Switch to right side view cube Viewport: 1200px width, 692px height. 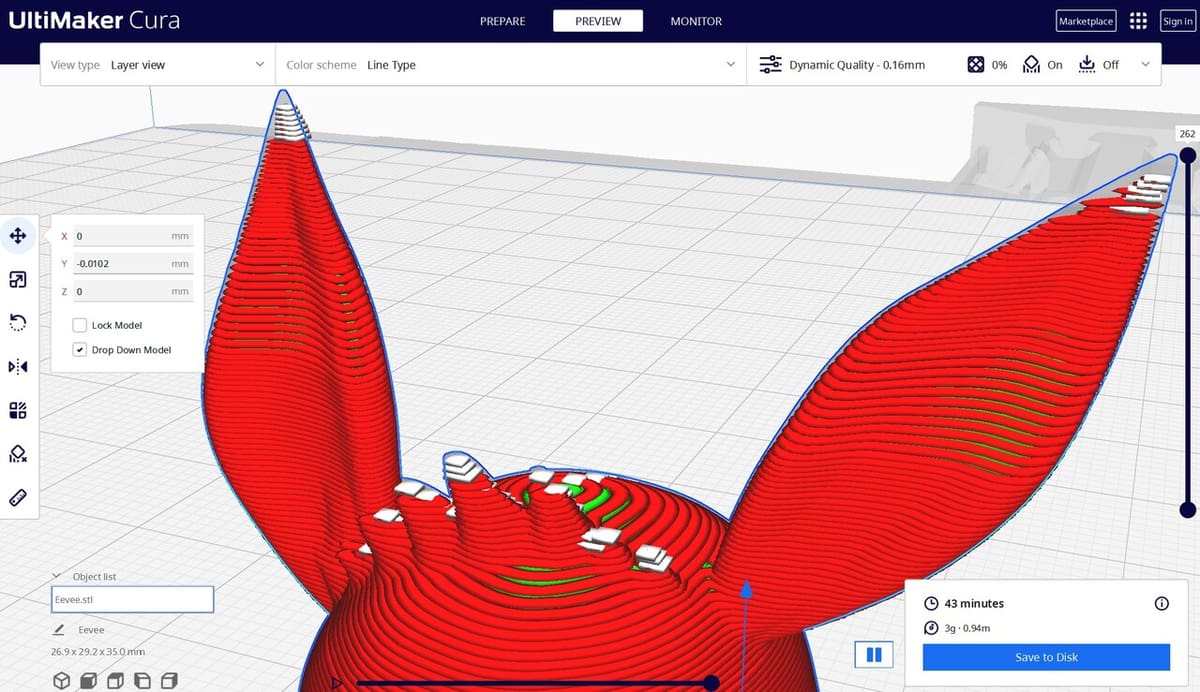tap(169, 681)
